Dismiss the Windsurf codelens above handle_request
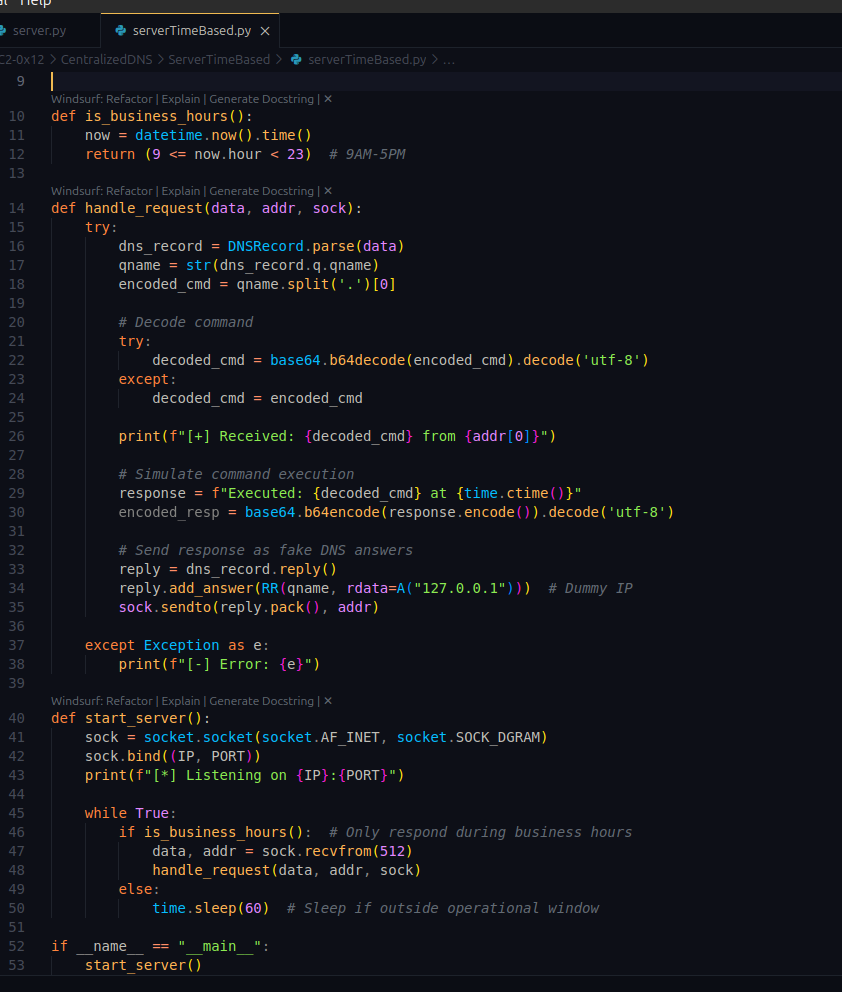The image size is (842, 992). point(326,190)
